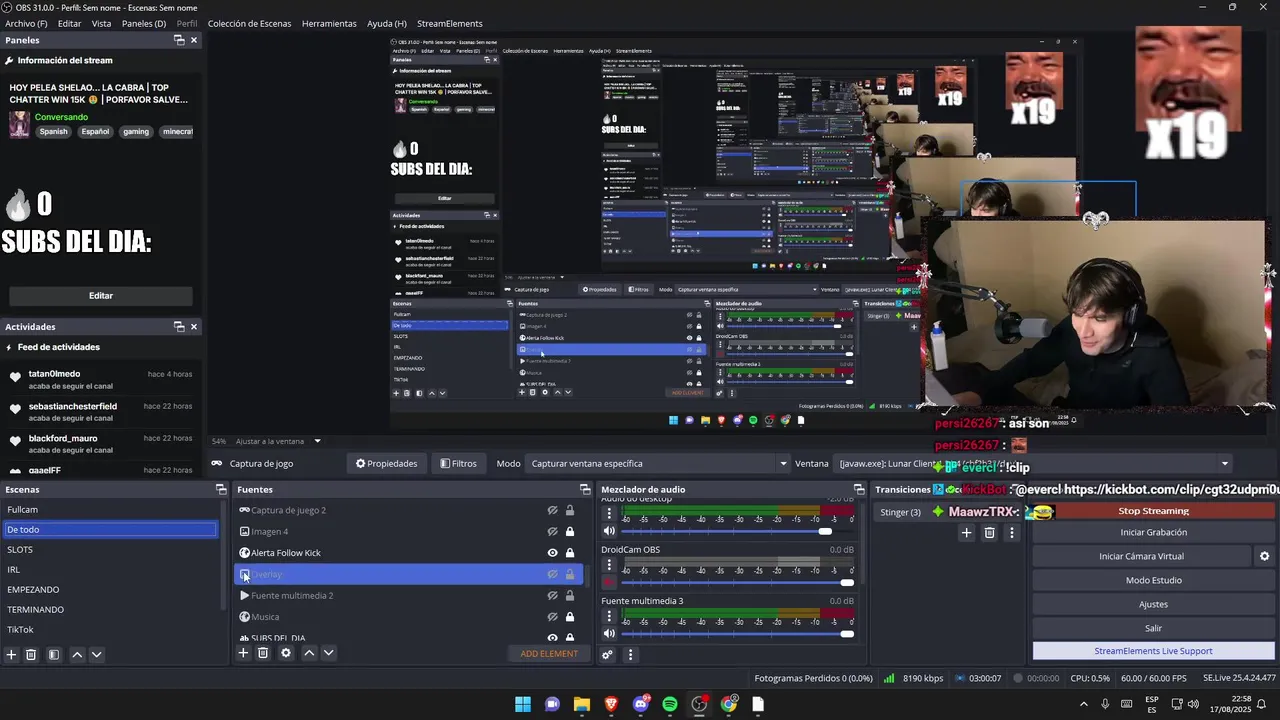Image resolution: width=1280 pixels, height=720 pixels.
Task: Open audio mixer menu dots in mixer toolbar
Action: 630,655
